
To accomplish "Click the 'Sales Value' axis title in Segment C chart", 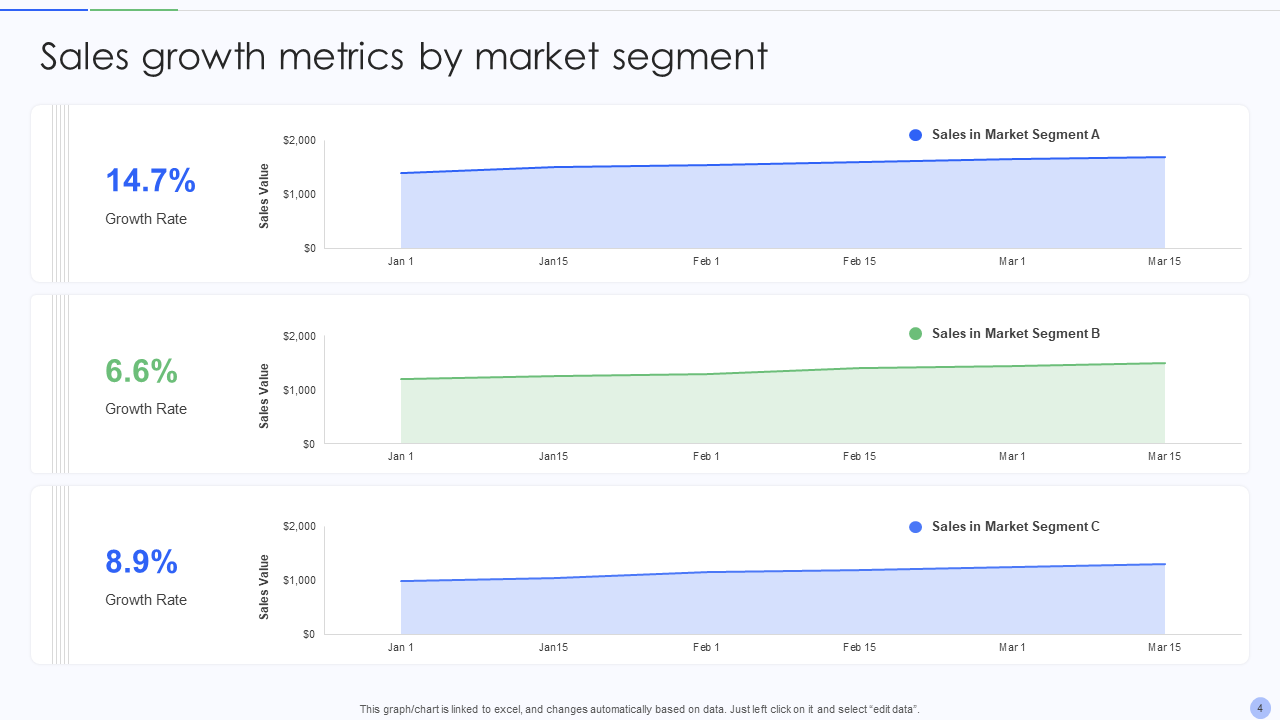I will click(265, 587).
